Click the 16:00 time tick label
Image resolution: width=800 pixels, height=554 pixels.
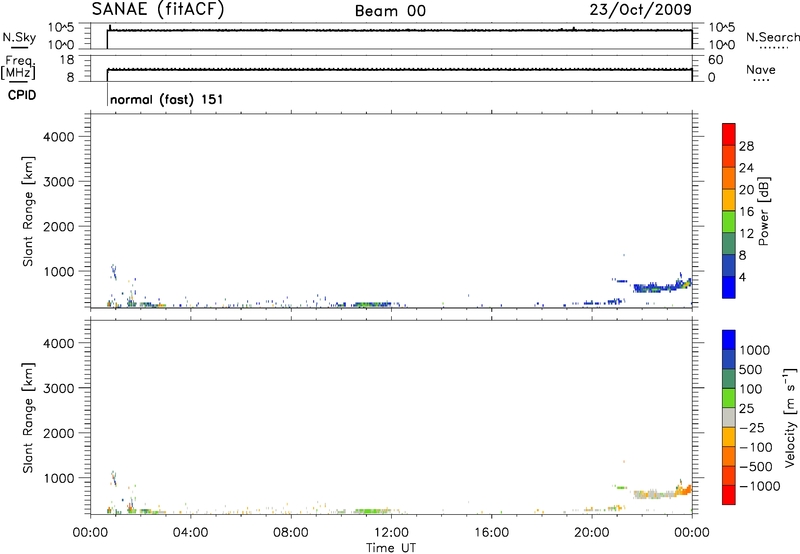click(491, 533)
